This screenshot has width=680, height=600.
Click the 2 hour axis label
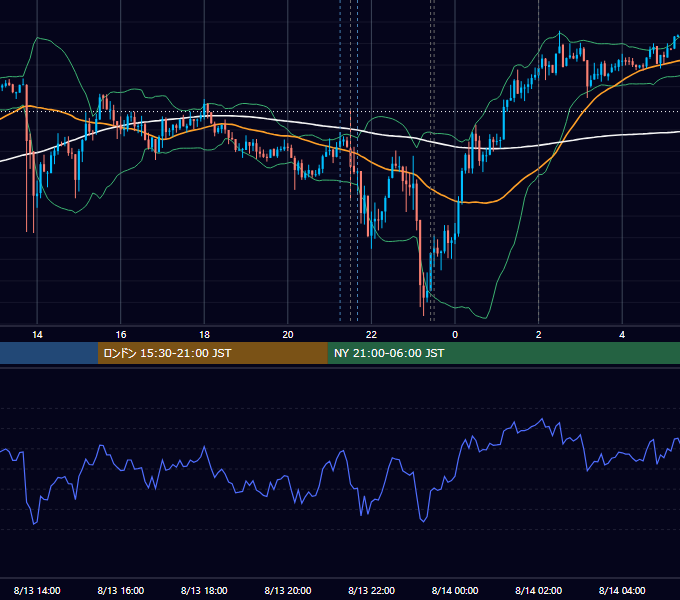point(538,335)
